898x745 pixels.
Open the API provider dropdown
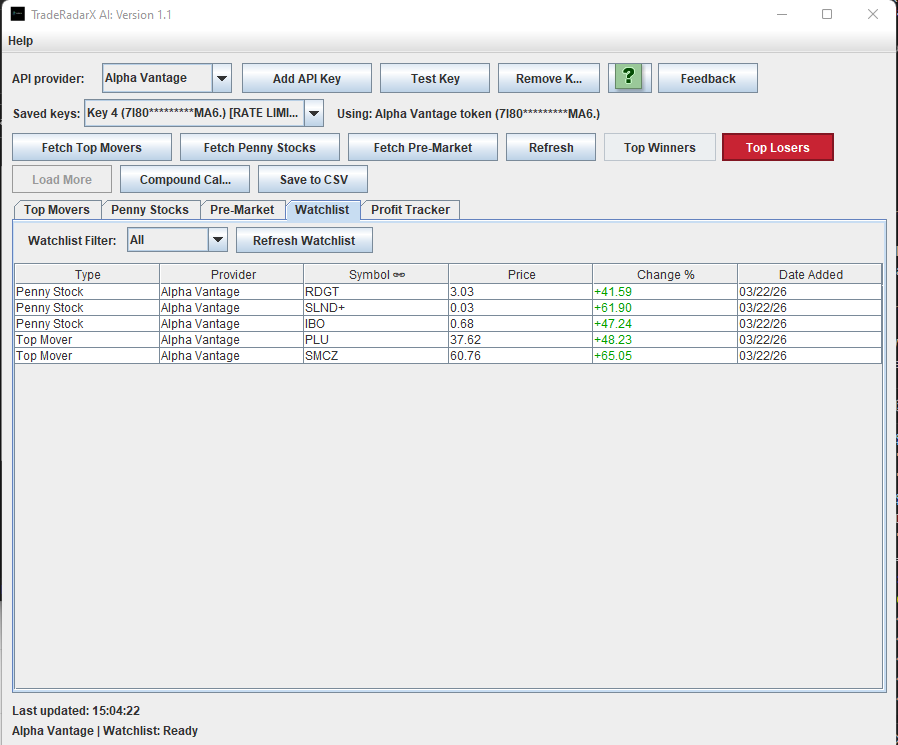pyautogui.click(x=220, y=77)
